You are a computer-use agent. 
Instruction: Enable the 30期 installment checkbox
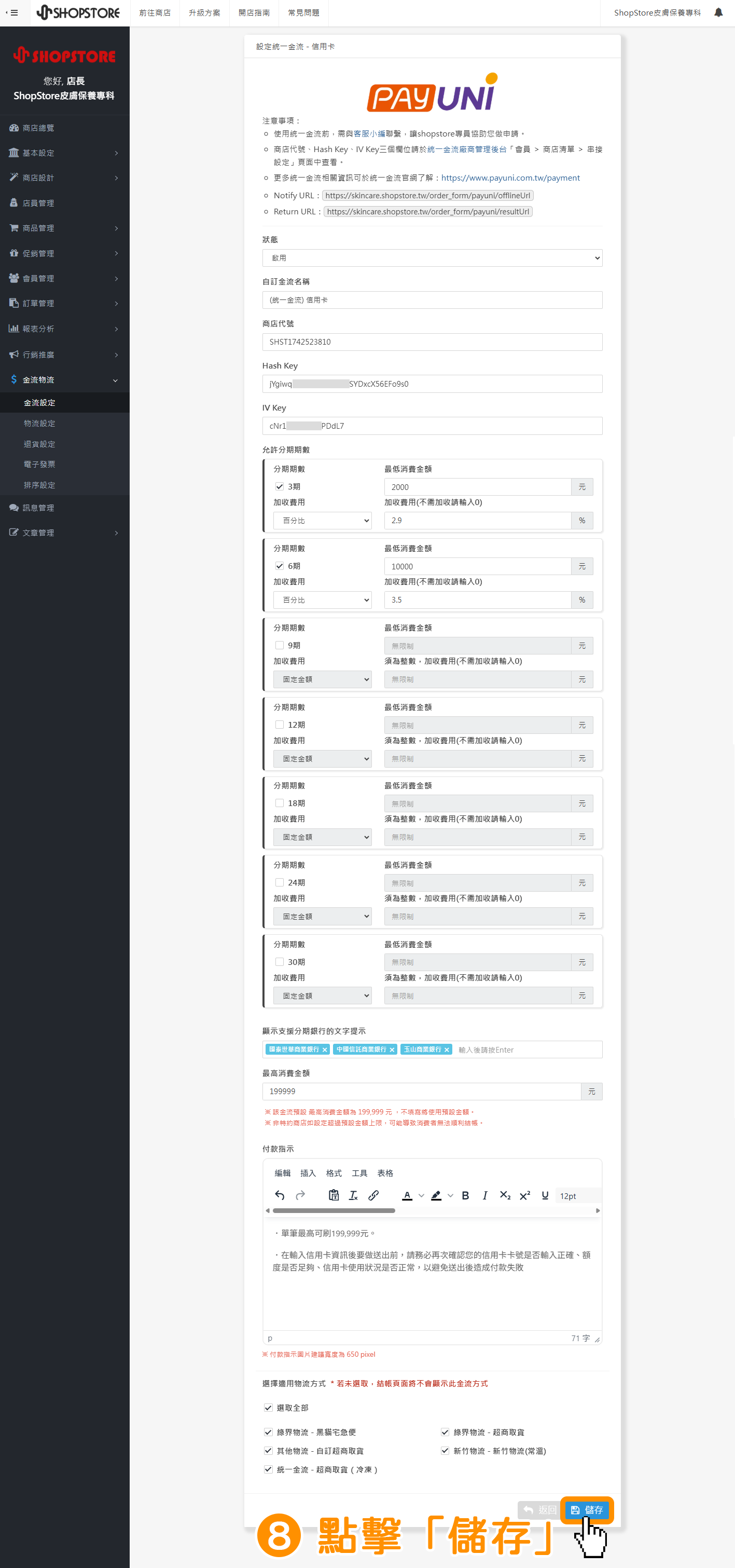coord(280,962)
